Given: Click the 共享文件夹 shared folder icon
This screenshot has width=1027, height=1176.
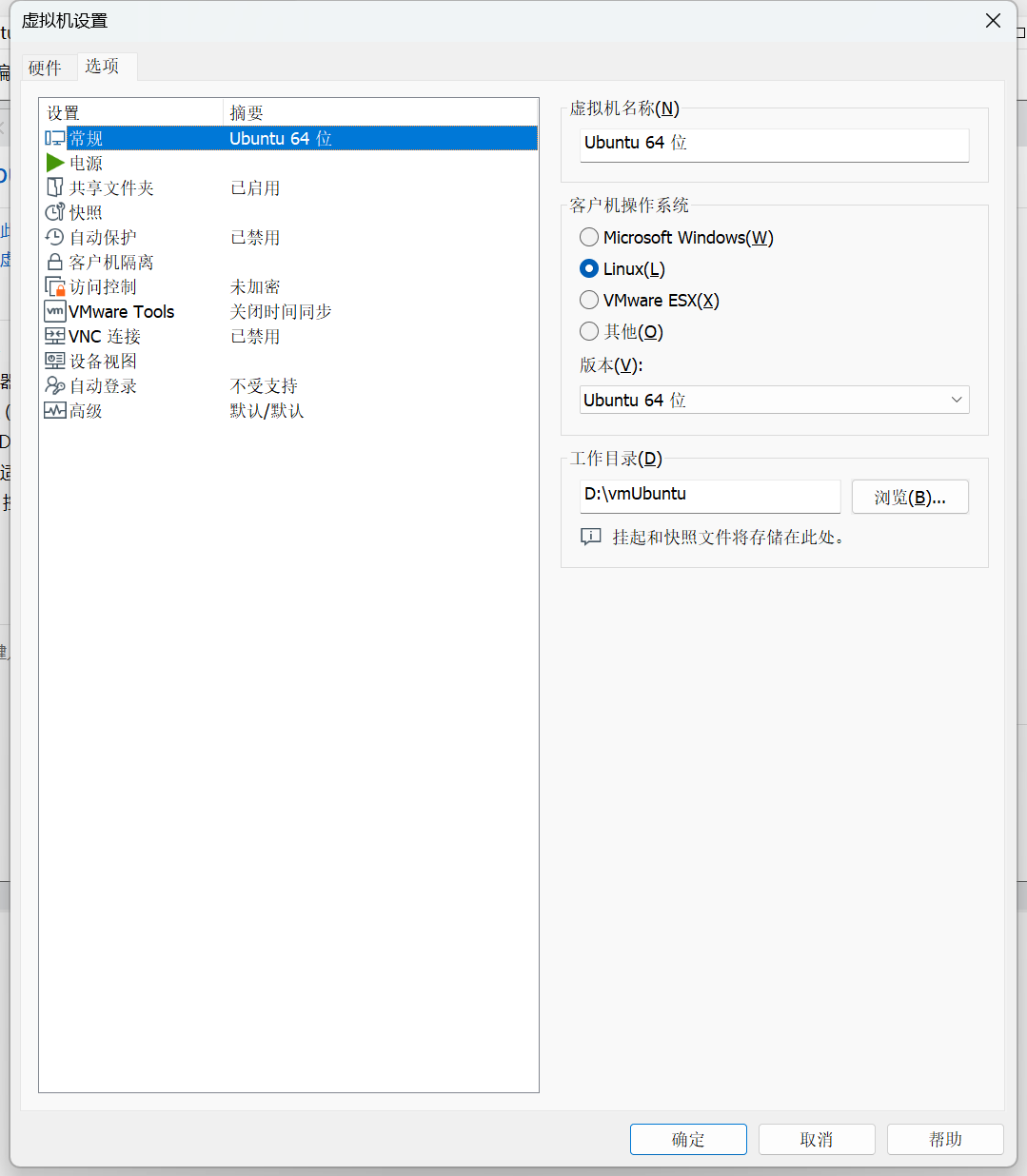Looking at the screenshot, I should pyautogui.click(x=55, y=188).
